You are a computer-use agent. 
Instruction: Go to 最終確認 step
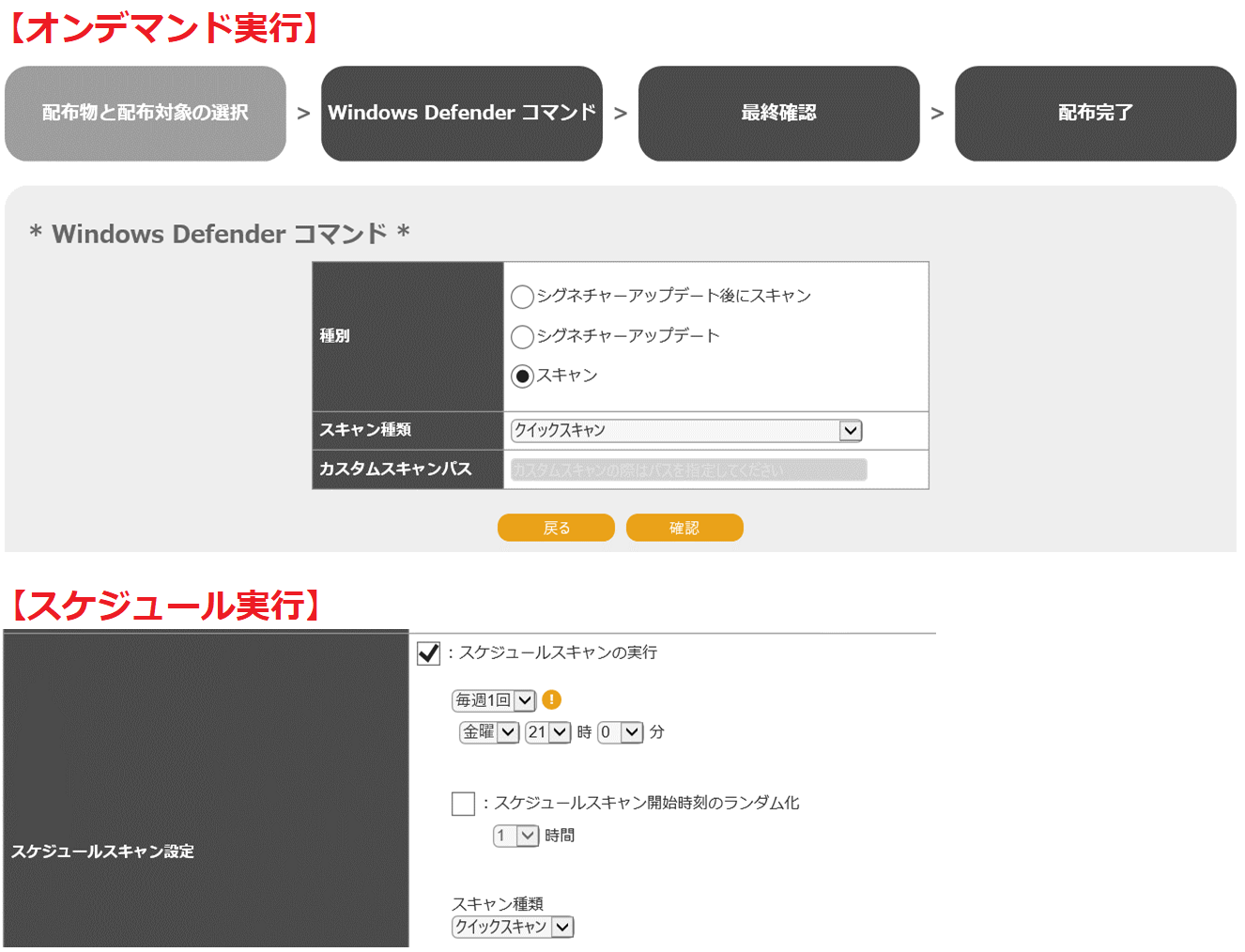coord(779,114)
